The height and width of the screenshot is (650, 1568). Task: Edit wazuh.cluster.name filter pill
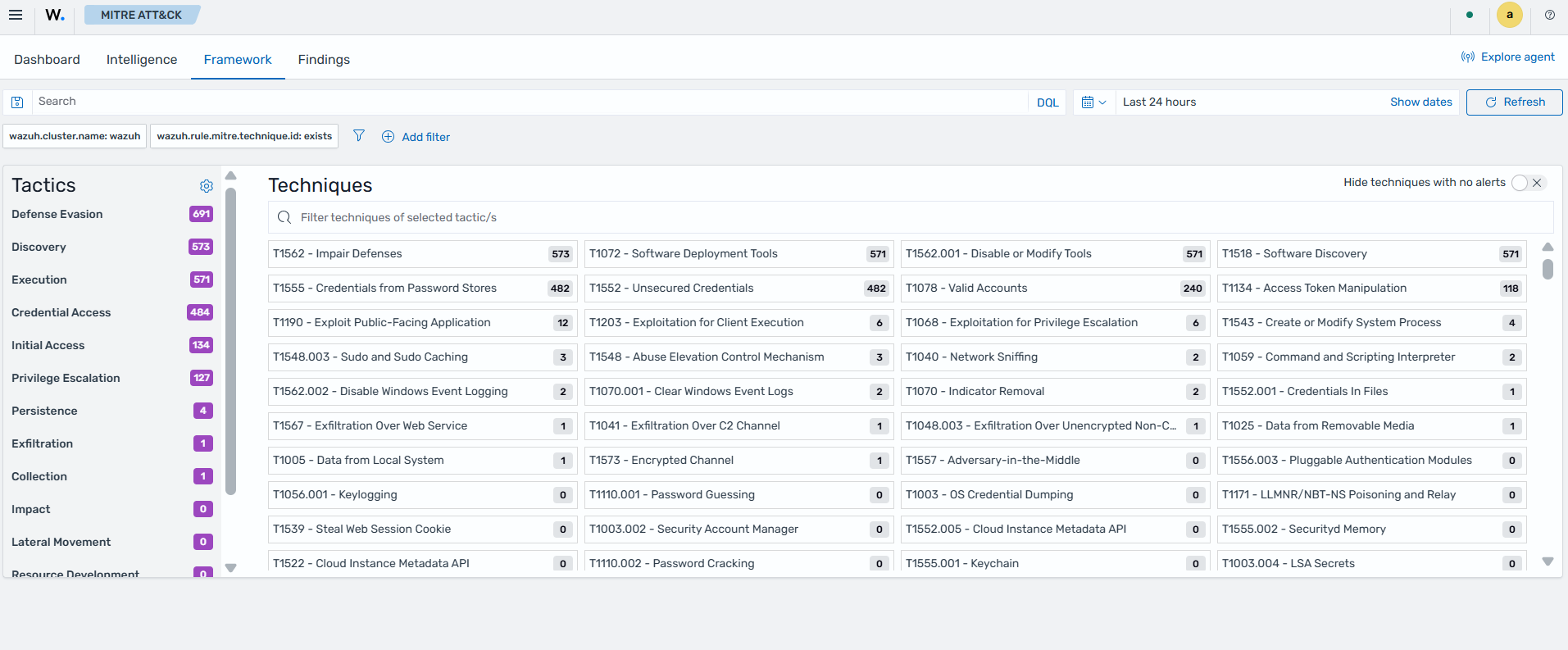coord(75,136)
